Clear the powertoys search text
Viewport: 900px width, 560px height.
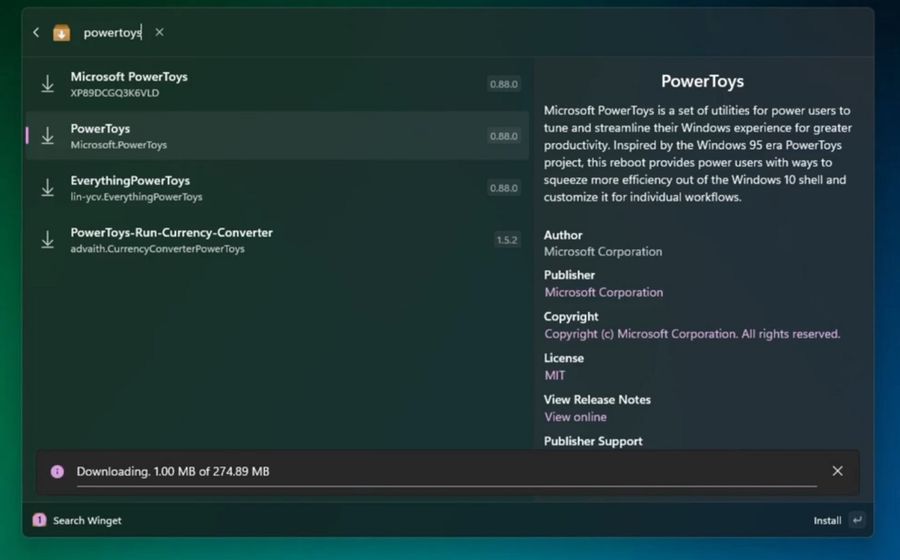(x=160, y=32)
